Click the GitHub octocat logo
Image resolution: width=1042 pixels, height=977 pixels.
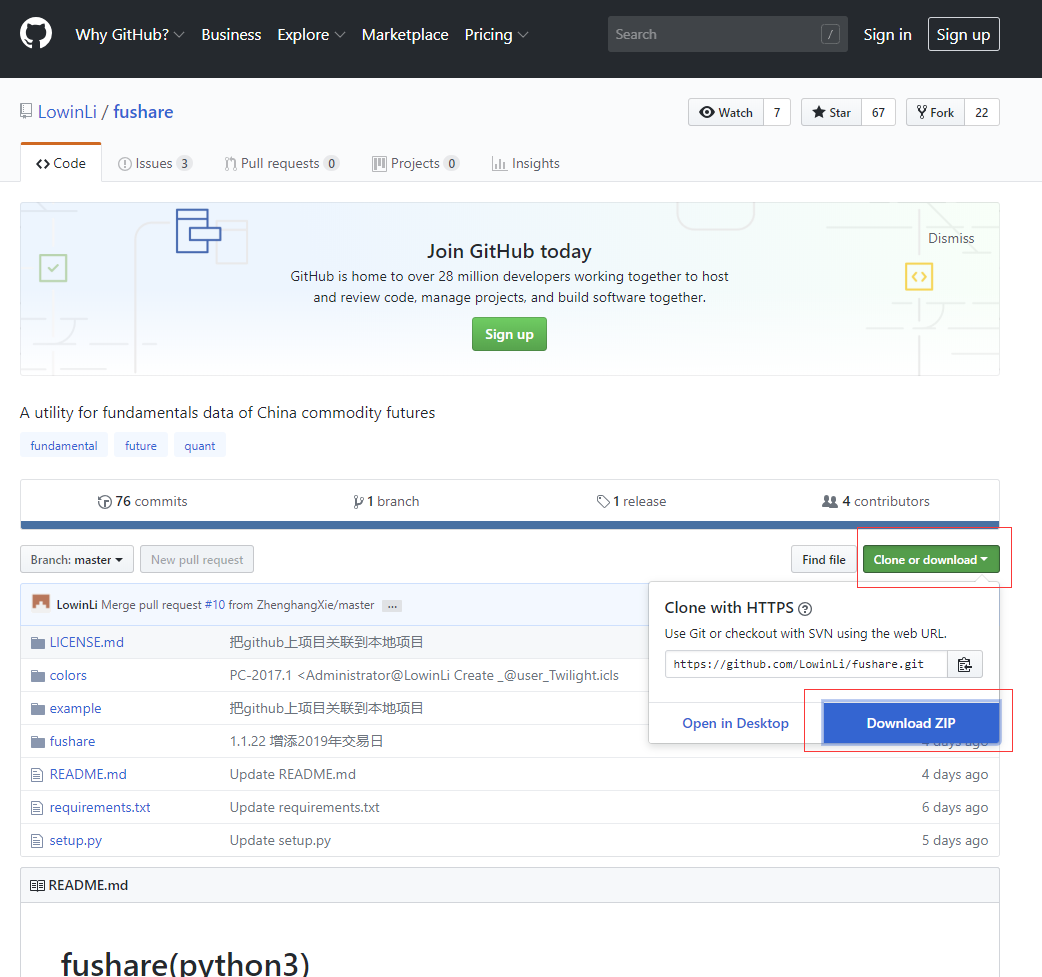[x=36, y=34]
